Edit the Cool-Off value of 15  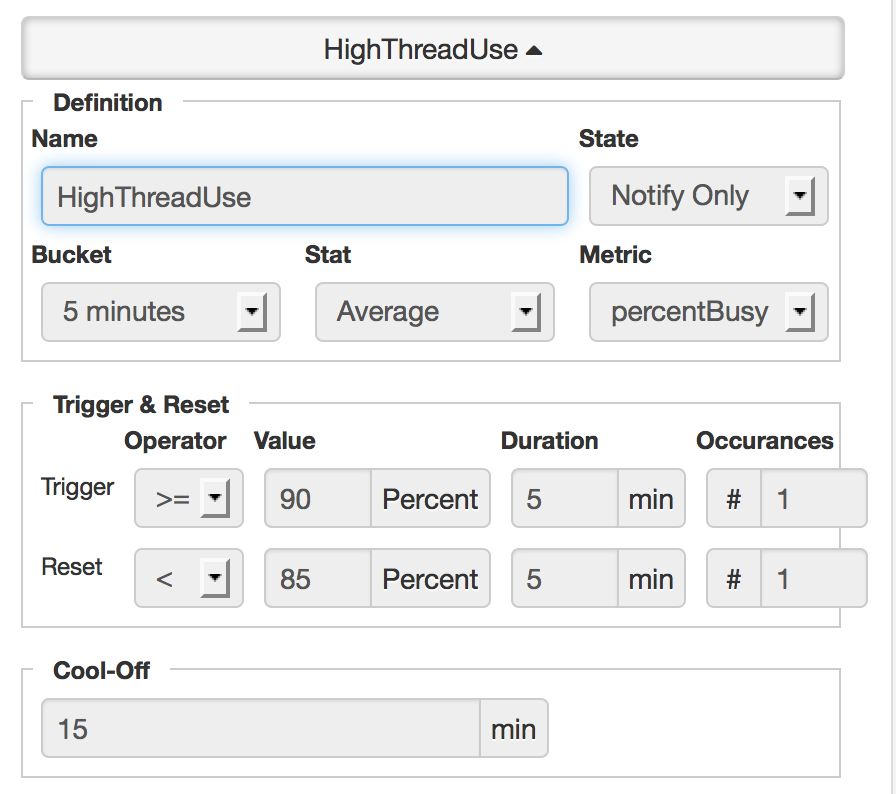[260, 728]
